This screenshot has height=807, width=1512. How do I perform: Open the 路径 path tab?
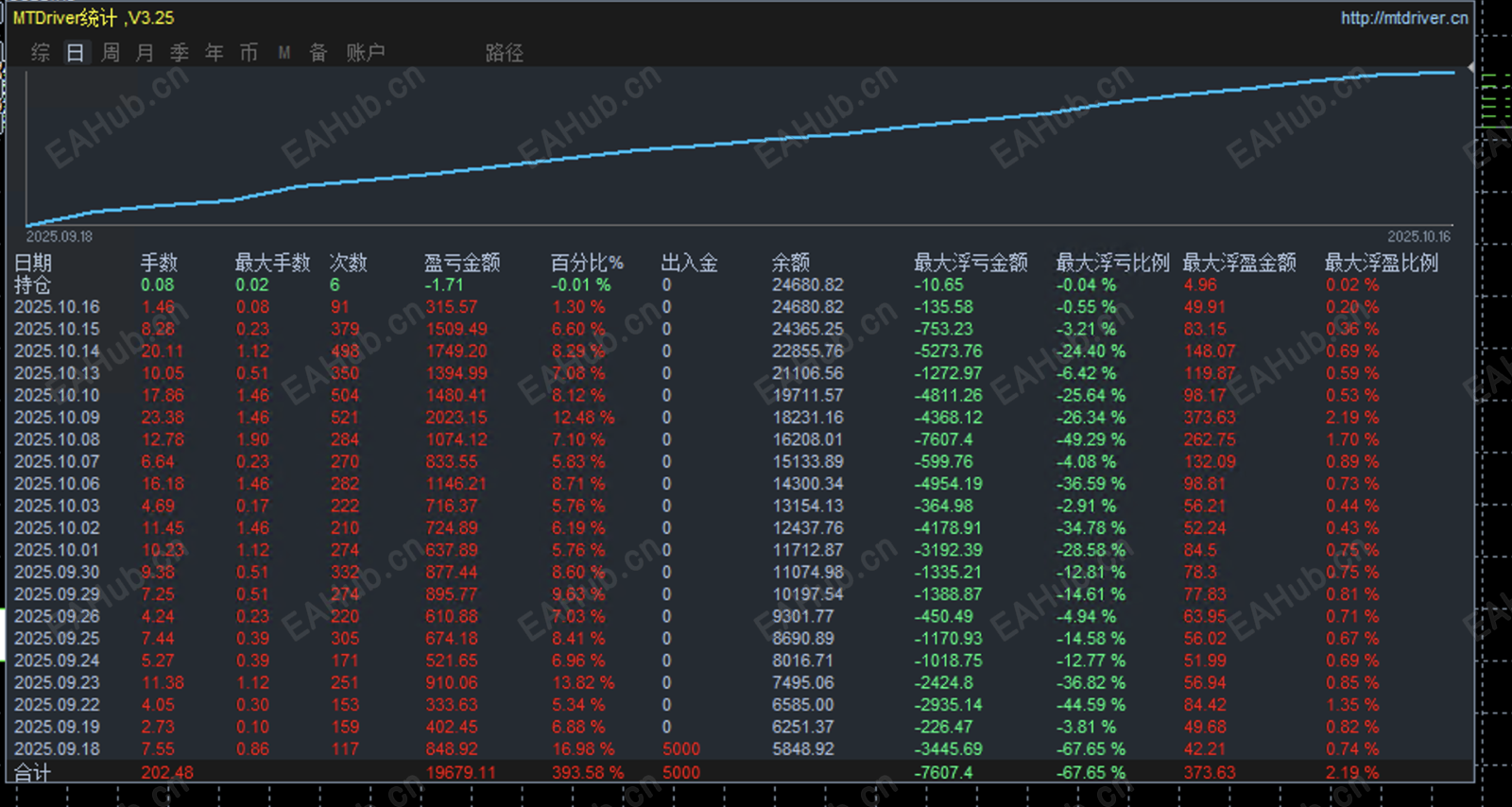pos(504,53)
